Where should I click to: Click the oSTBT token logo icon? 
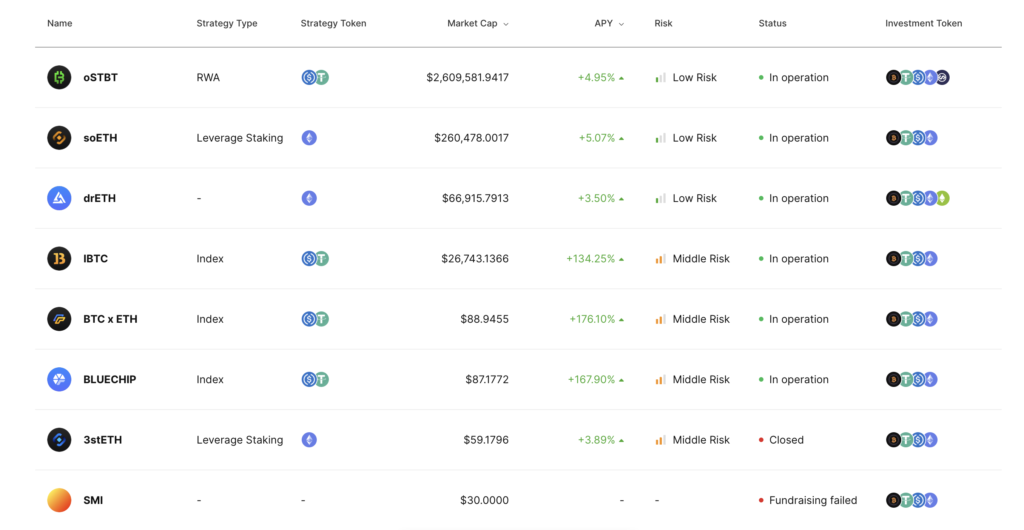[x=59, y=77]
